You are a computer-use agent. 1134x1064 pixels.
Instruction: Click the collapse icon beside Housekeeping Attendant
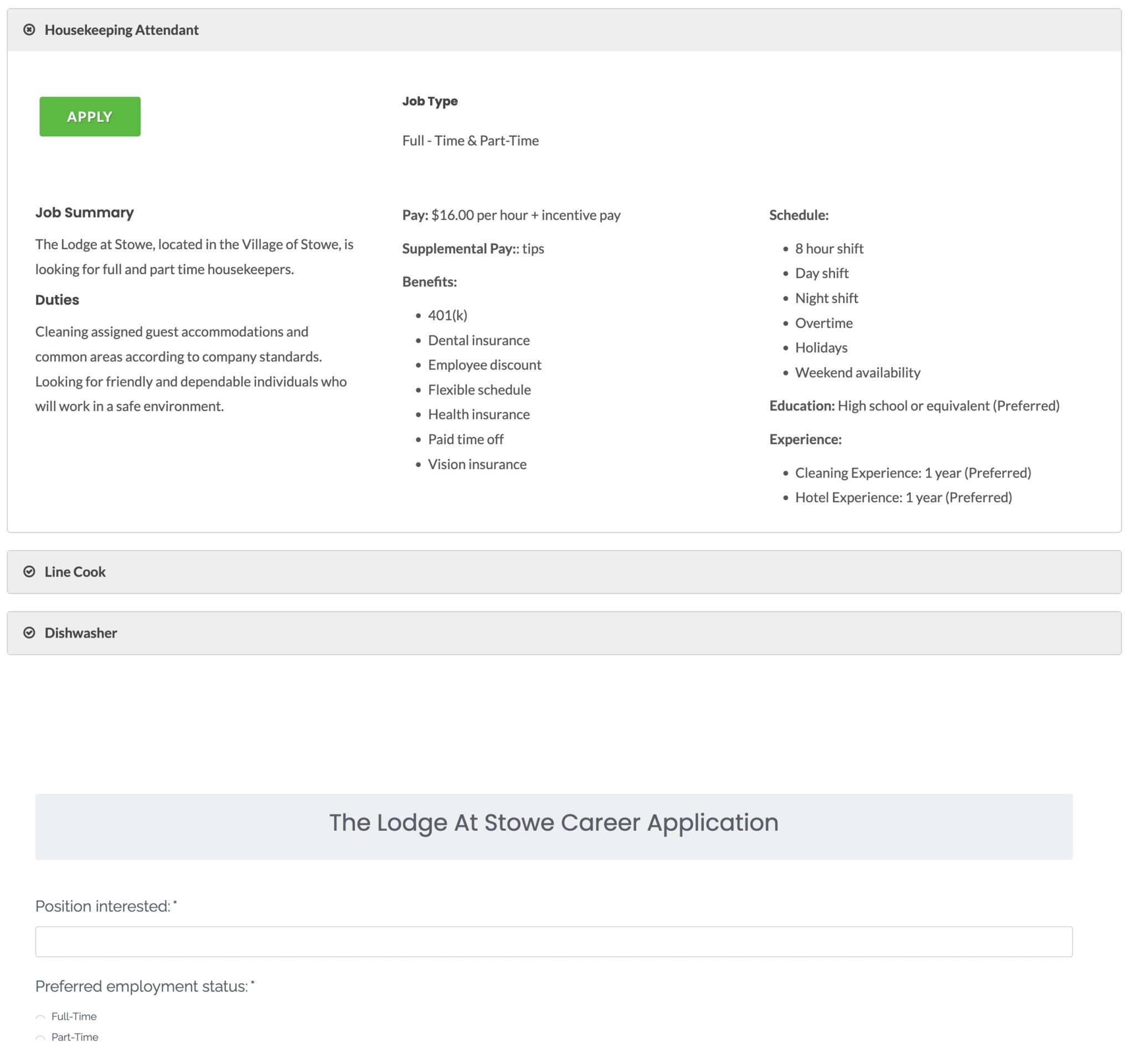(x=29, y=30)
